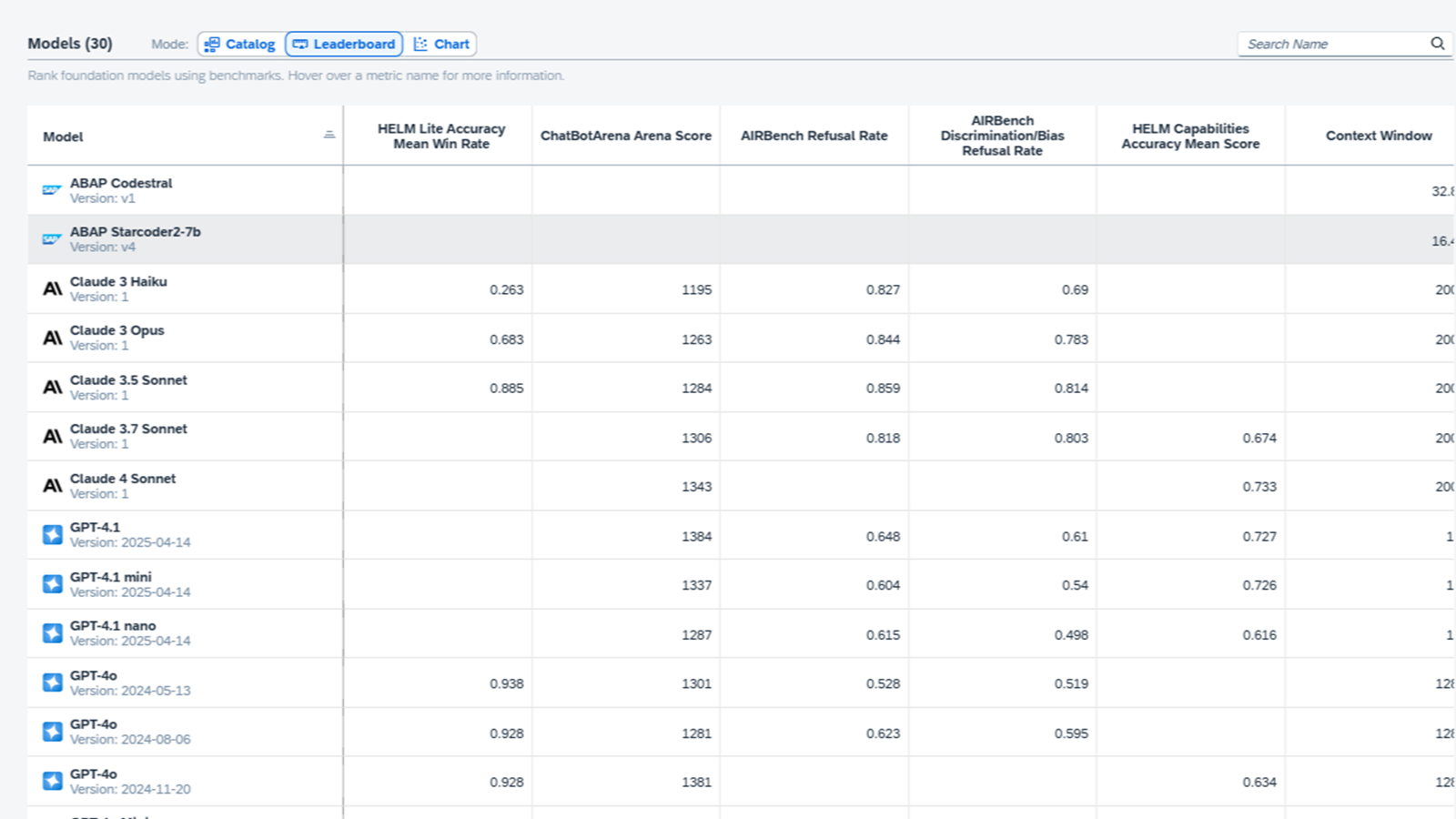Select the Claude 3.7 Sonnet model name
1456x819 pixels.
[x=128, y=429]
